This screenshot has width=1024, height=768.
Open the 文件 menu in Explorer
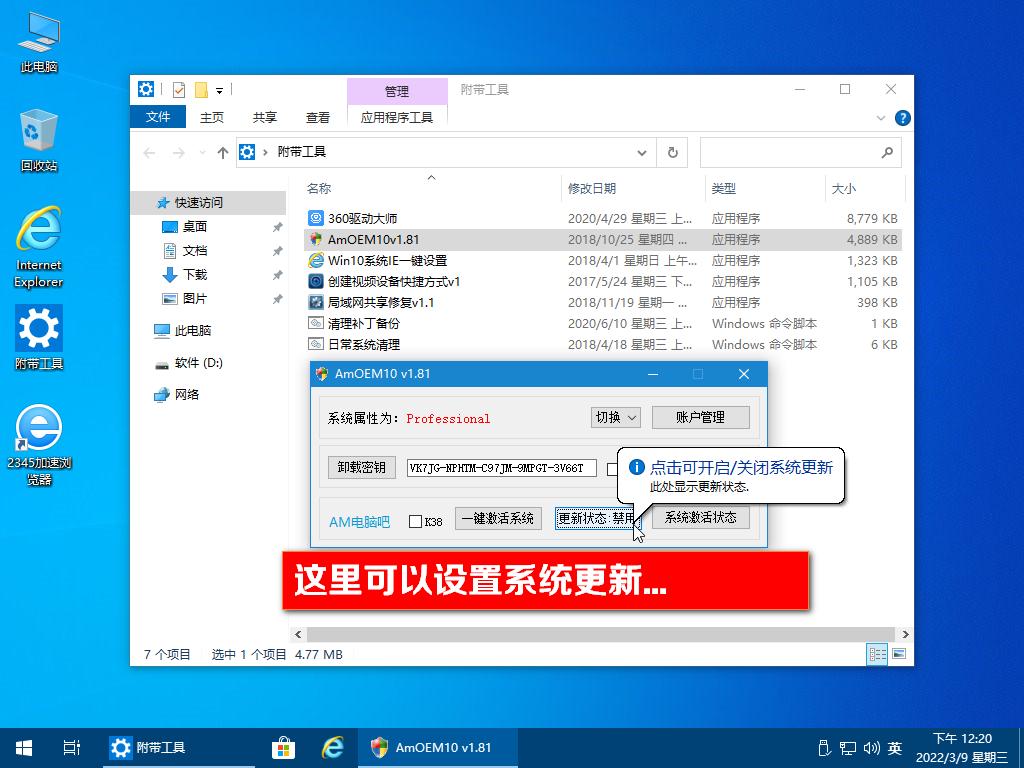coord(158,117)
